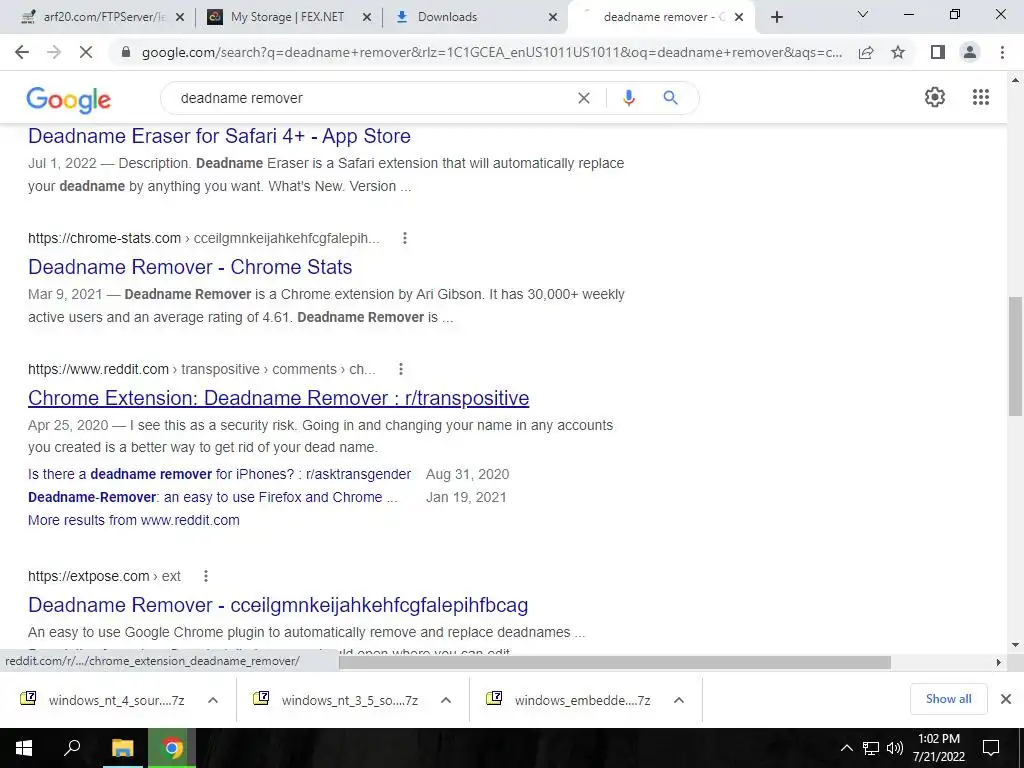Open volume control tray icon
1024x768 pixels.
click(x=894, y=748)
